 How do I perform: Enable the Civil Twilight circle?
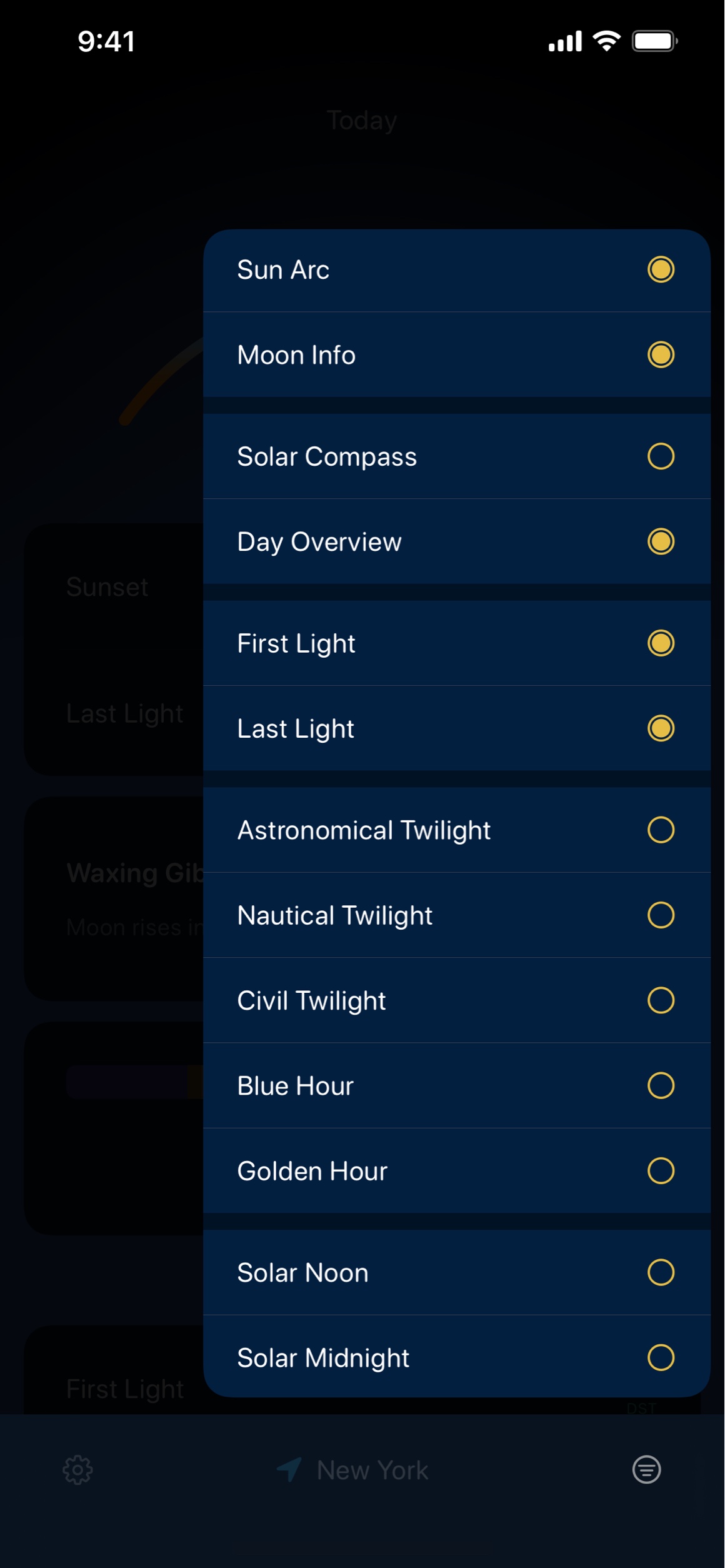(661, 1000)
